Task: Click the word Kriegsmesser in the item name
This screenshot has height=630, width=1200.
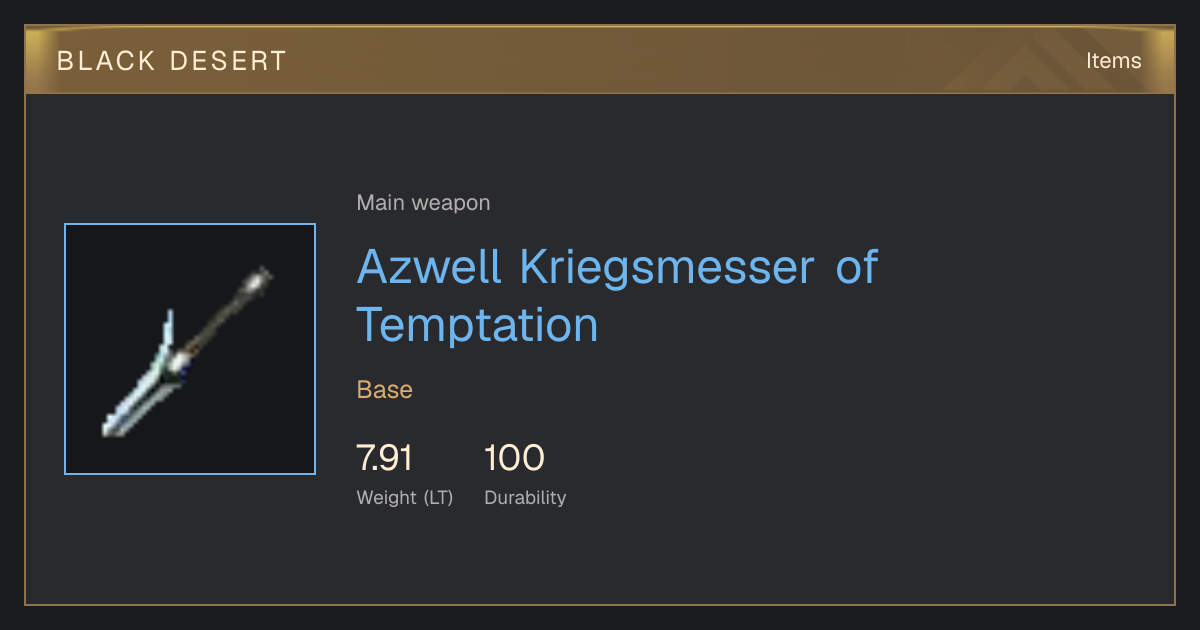Action: (x=668, y=267)
